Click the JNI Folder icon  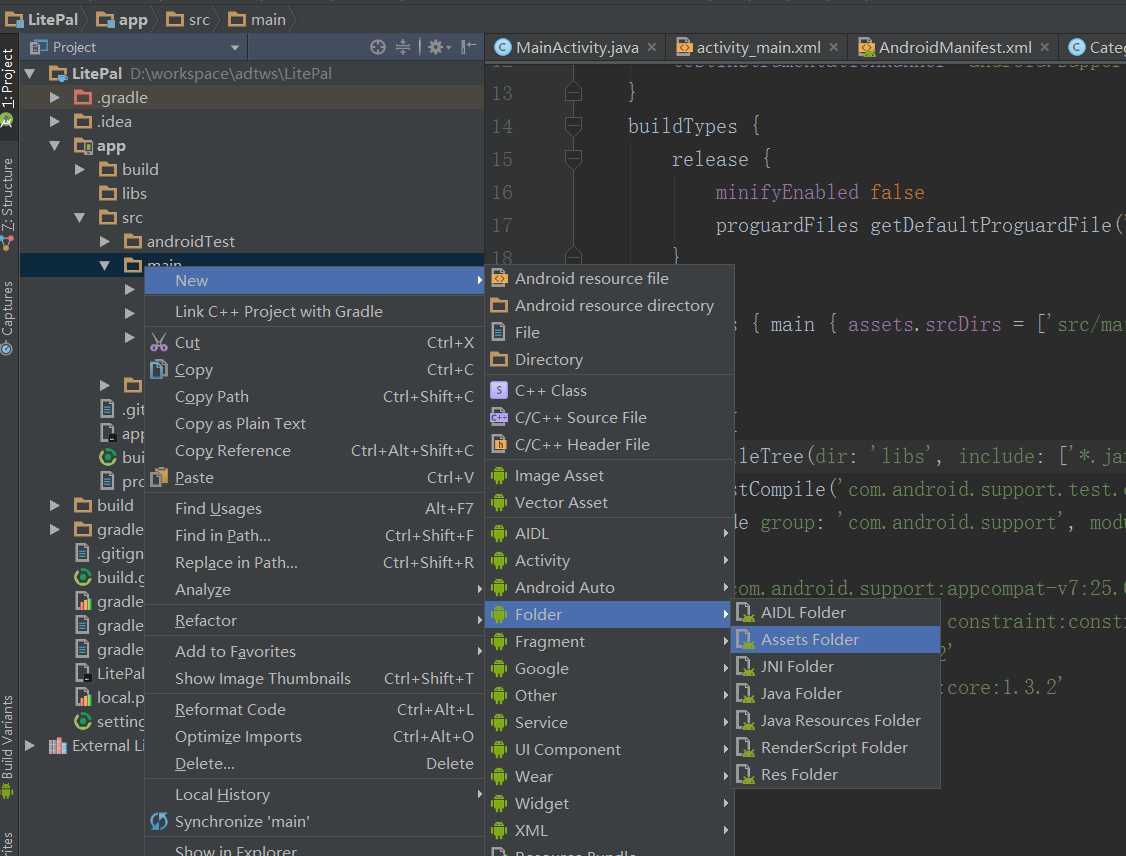[x=745, y=666]
